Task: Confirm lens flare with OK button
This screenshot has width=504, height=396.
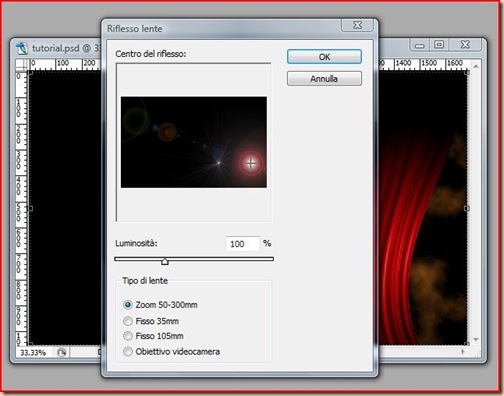Action: coord(324,57)
